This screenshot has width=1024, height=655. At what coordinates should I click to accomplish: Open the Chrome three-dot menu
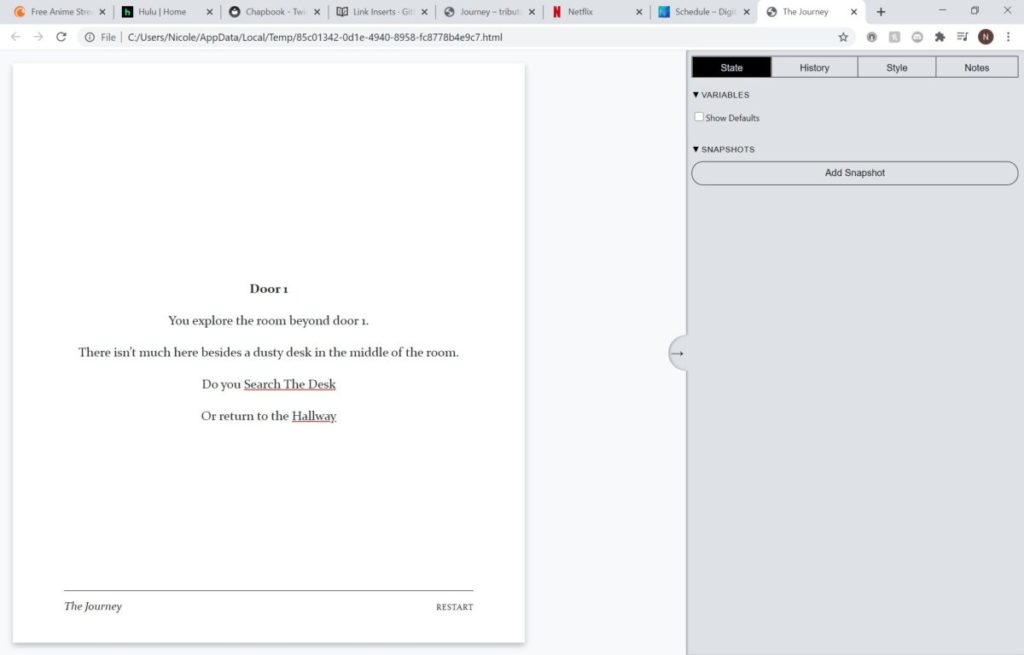click(1008, 37)
